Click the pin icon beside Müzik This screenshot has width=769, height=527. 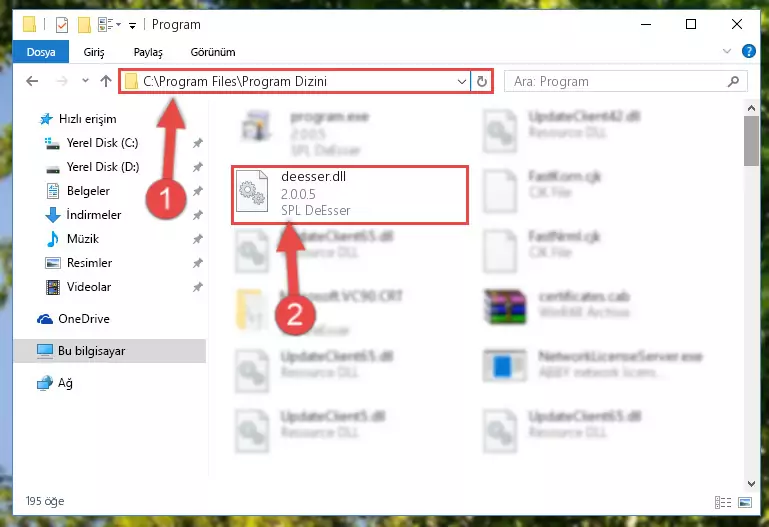click(x=197, y=239)
